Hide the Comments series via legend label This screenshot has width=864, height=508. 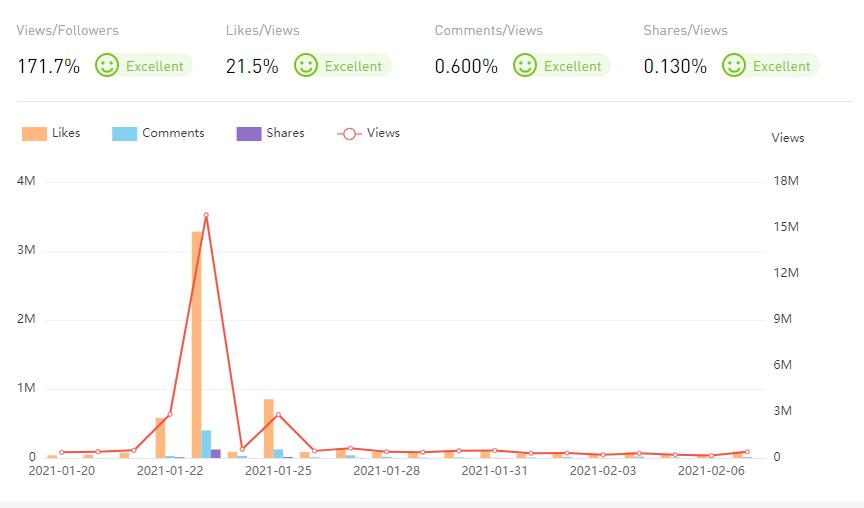pos(172,133)
